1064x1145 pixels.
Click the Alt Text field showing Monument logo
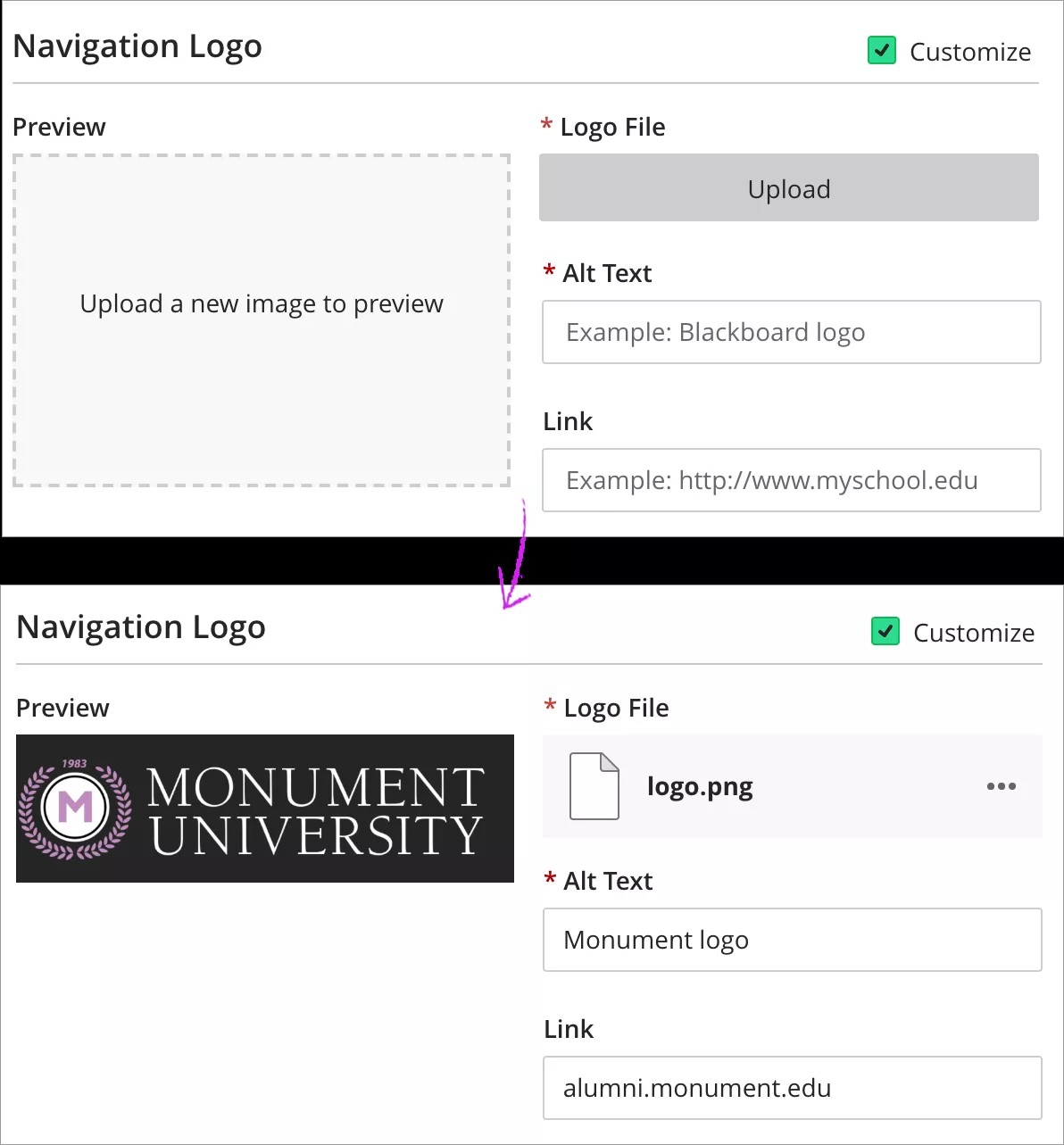(791, 940)
